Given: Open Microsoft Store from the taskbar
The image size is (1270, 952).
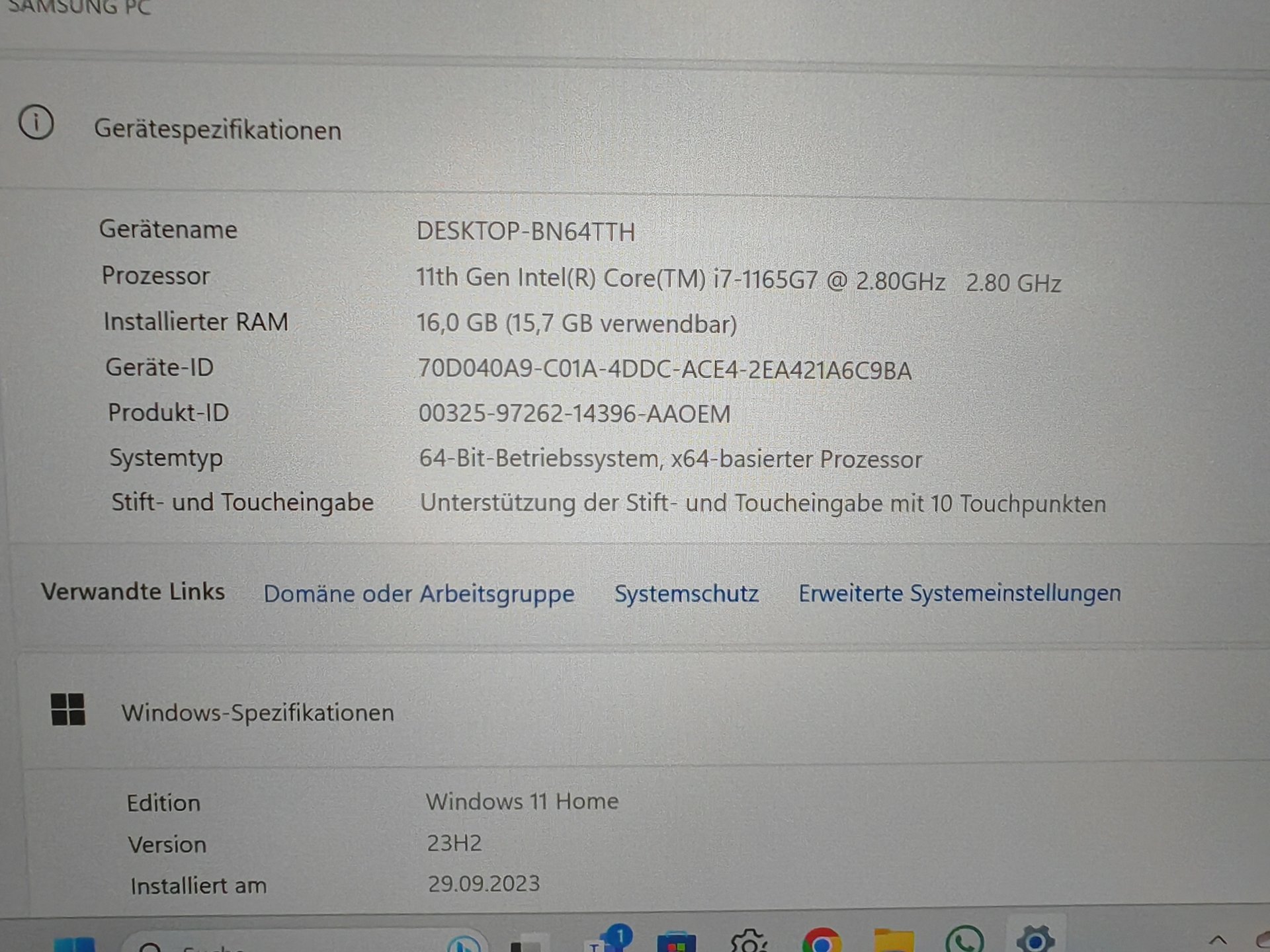Looking at the screenshot, I should click(x=676, y=943).
